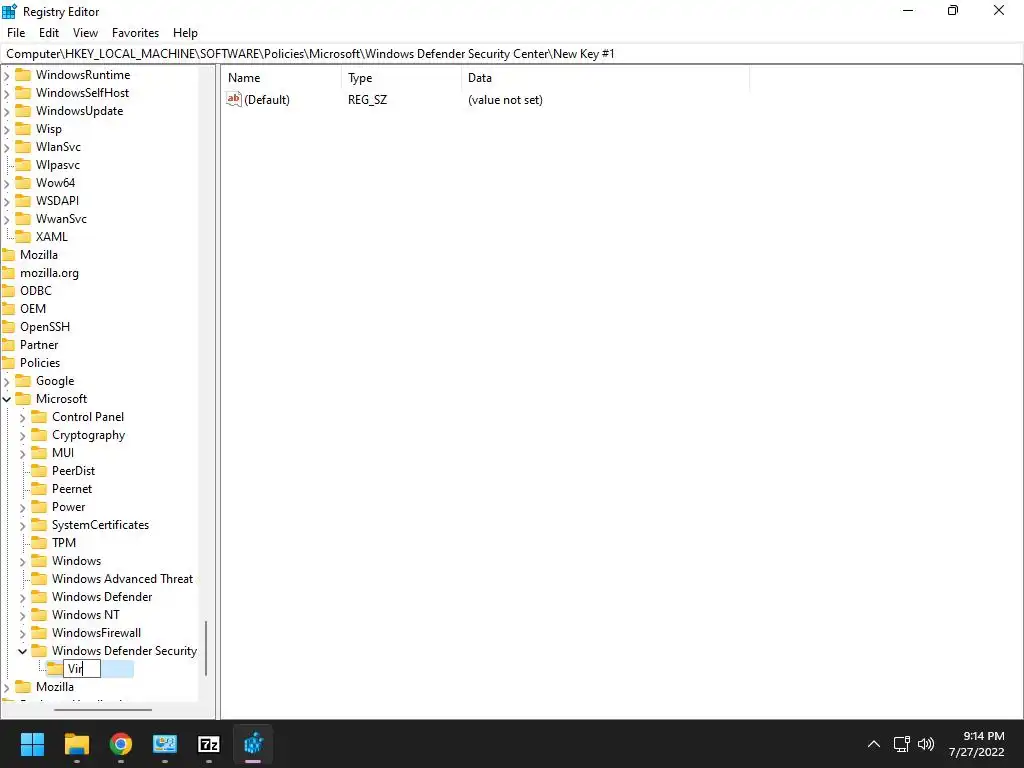The width and height of the screenshot is (1024, 768).
Task: Select the WwanSvc folder icon
Action: coord(23,219)
